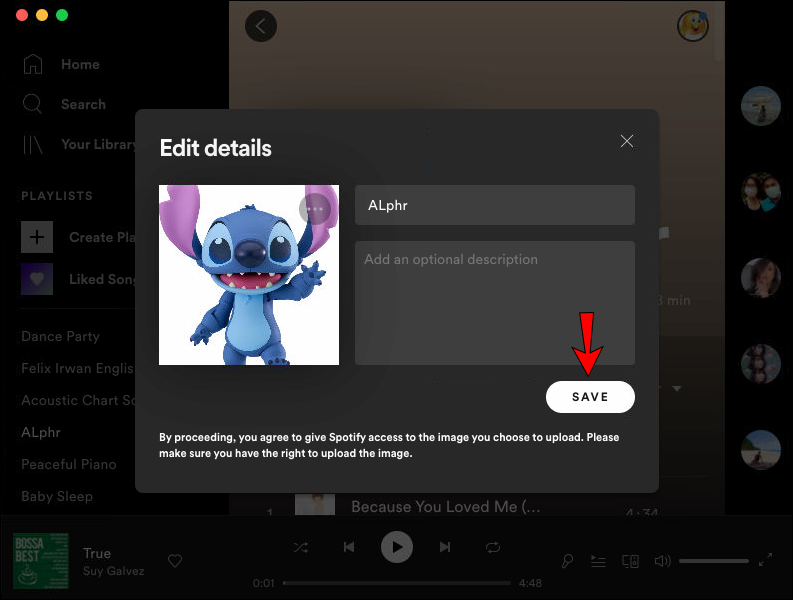The image size is (793, 600).
Task: Skip to previous track
Action: (x=349, y=547)
